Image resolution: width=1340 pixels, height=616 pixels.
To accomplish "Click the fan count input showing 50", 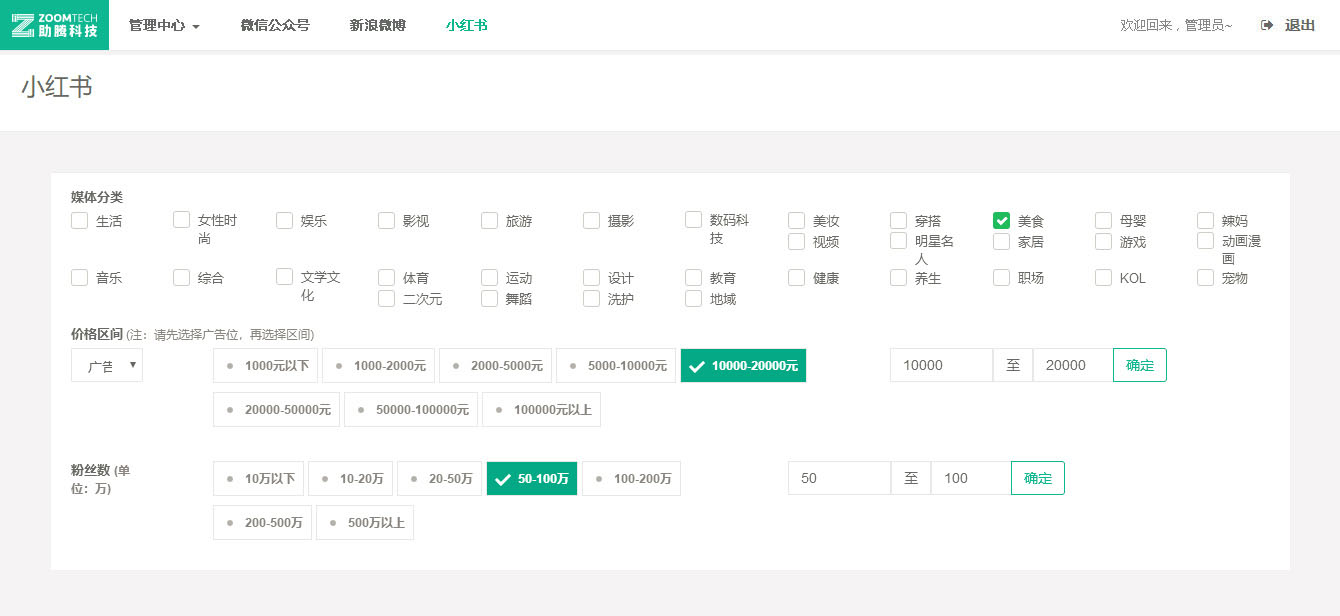I will (x=839, y=478).
